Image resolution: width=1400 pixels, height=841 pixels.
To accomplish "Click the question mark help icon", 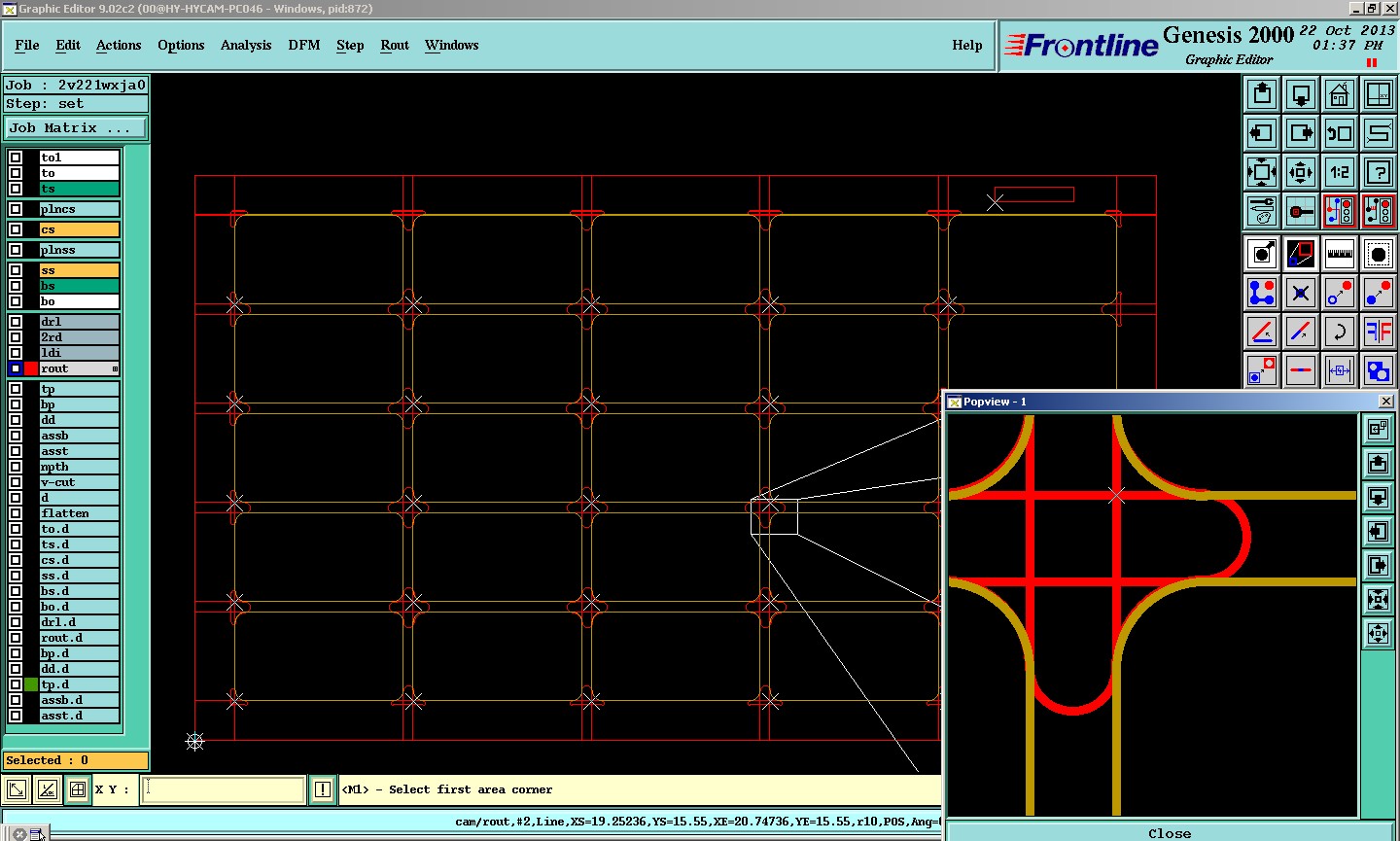I will (x=1379, y=172).
